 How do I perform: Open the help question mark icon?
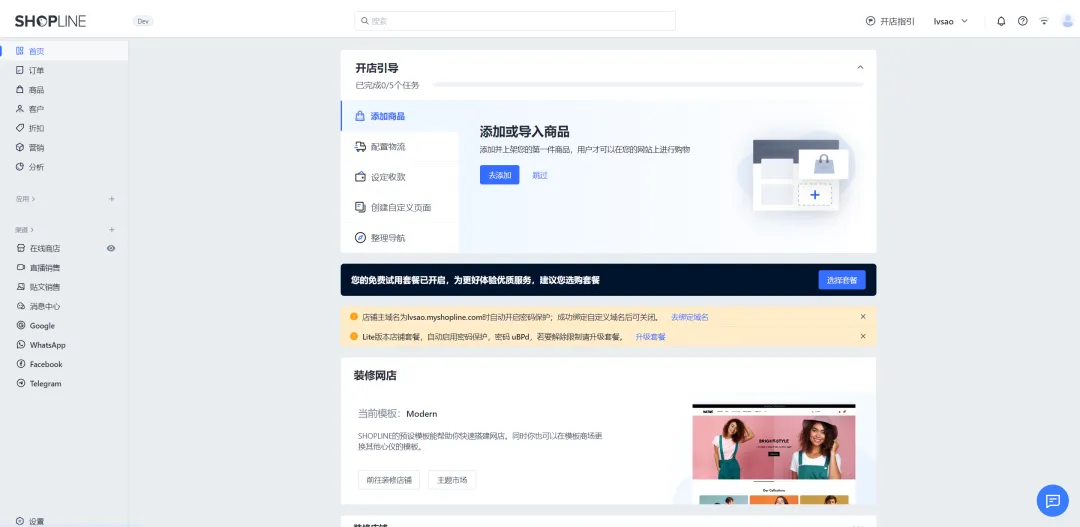1022,21
